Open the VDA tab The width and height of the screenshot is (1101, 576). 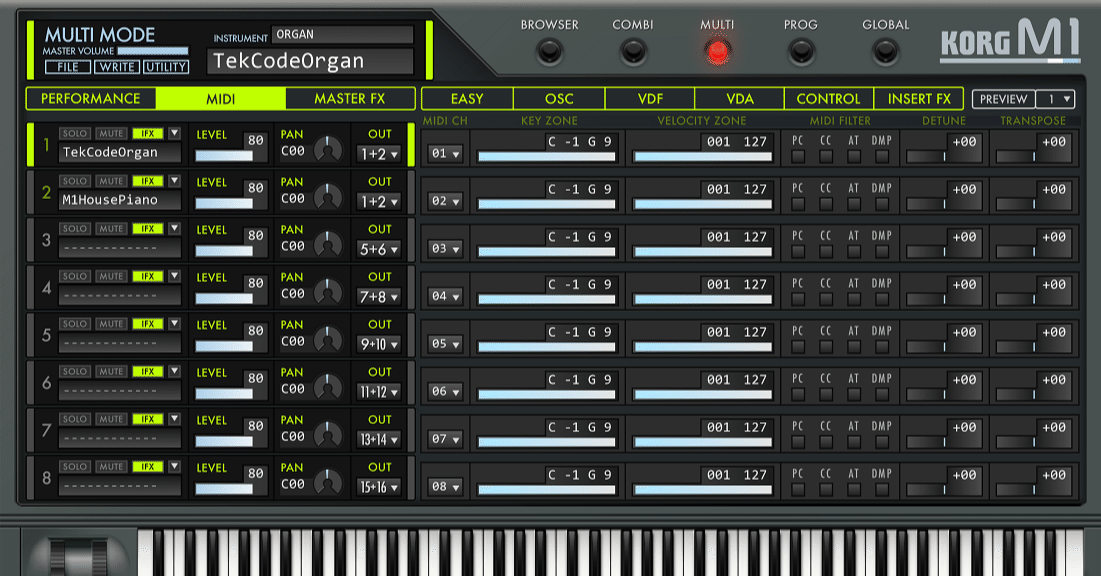tap(739, 99)
